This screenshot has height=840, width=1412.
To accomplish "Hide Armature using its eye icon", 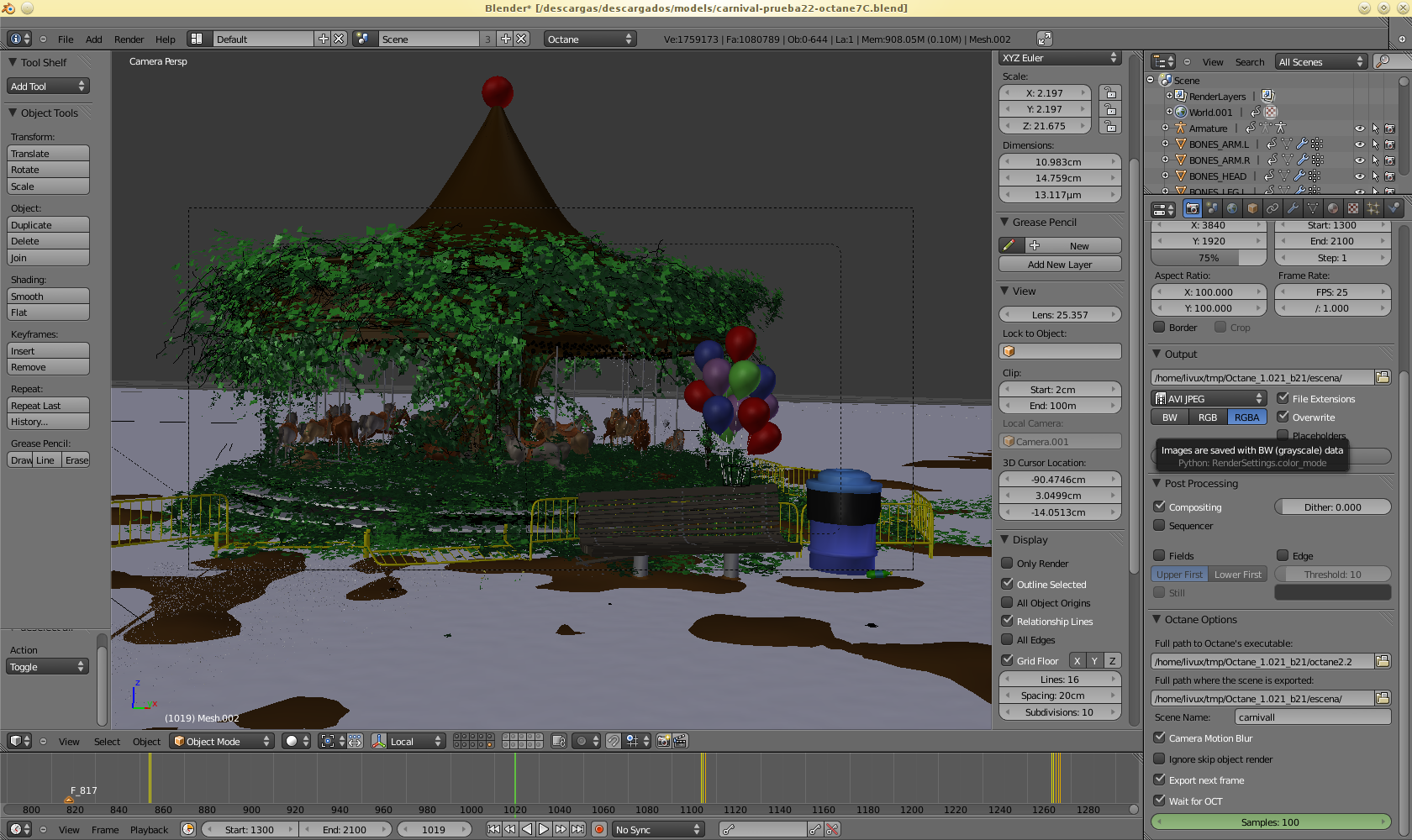I will (1359, 129).
